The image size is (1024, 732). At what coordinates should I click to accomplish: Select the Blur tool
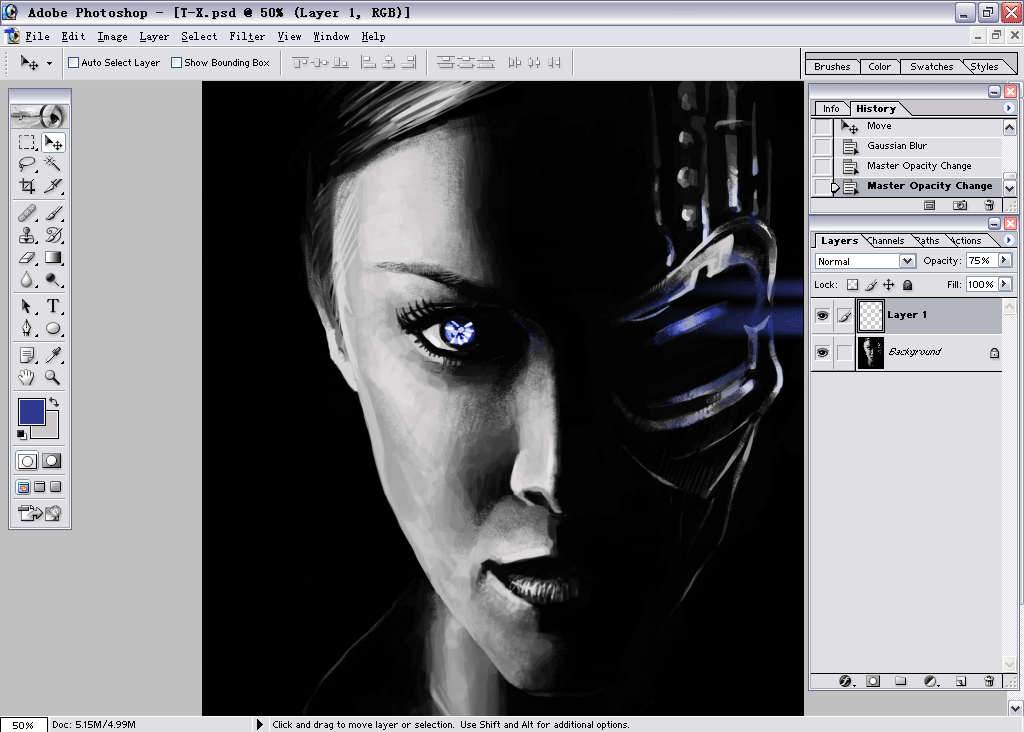(x=27, y=279)
